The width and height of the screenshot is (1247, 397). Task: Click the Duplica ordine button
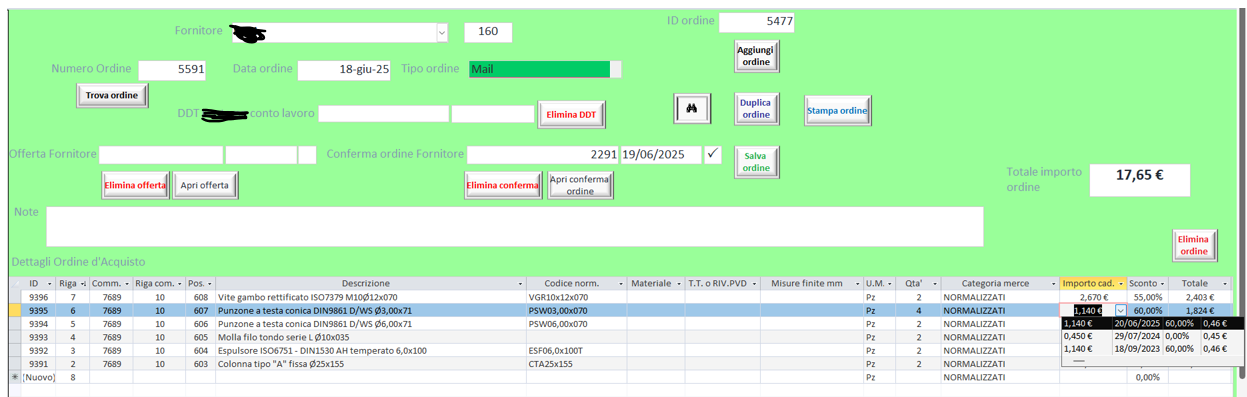tap(756, 108)
